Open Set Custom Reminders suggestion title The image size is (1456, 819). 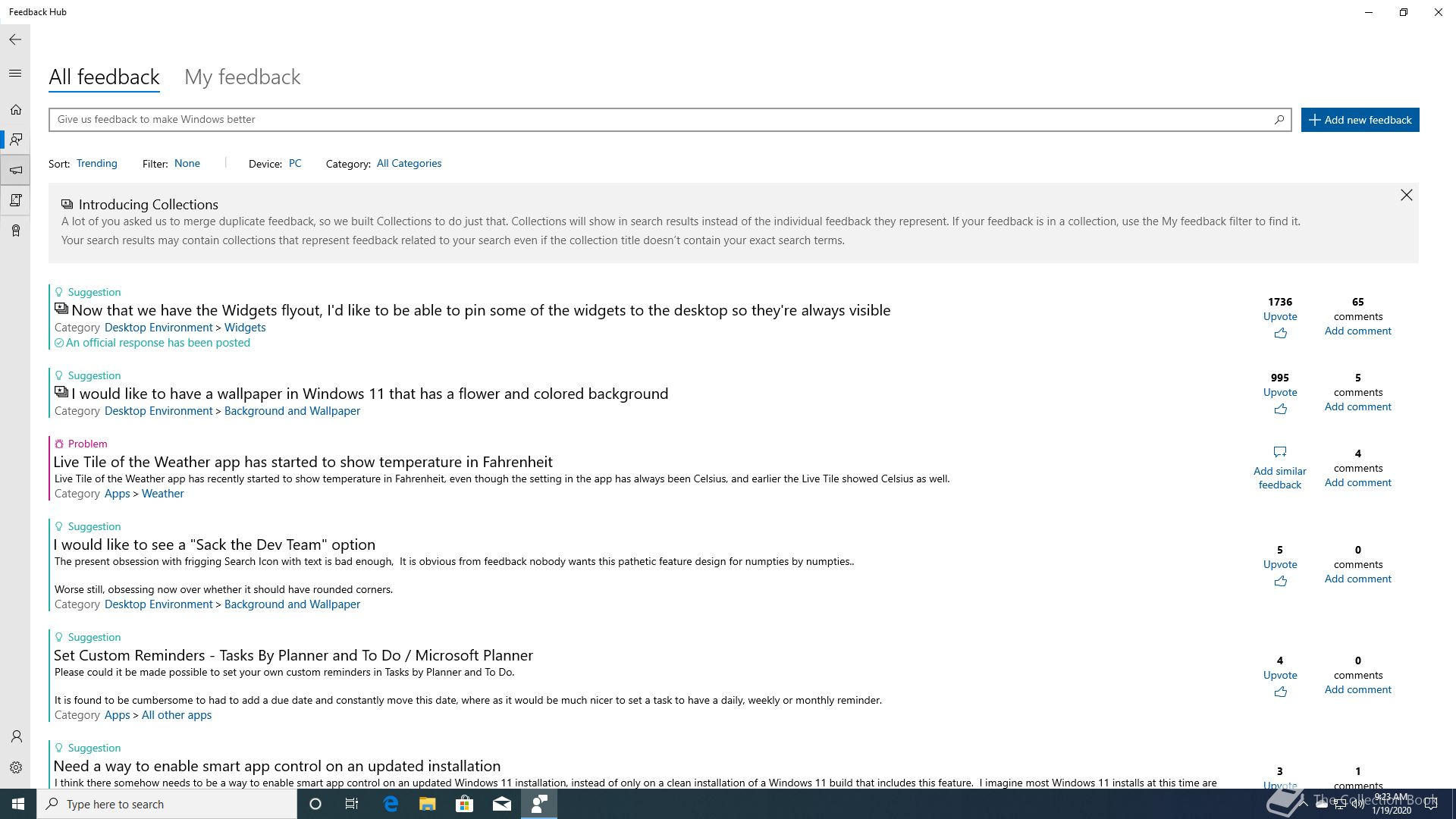coord(293,655)
